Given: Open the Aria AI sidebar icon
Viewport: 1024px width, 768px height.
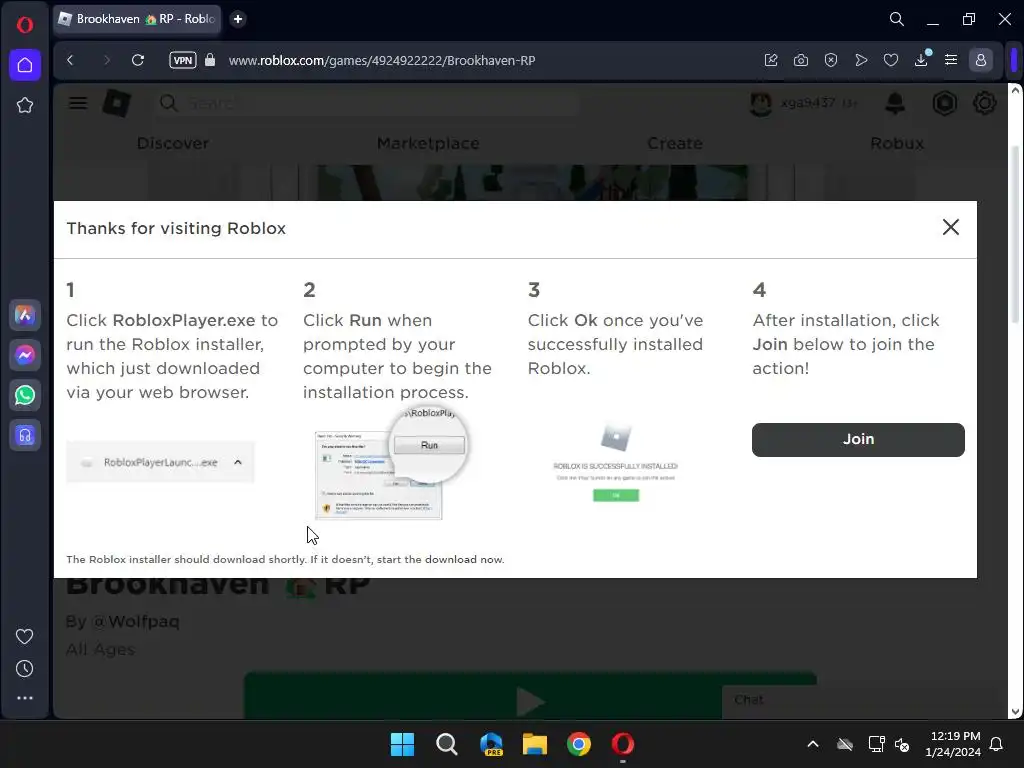Looking at the screenshot, I should coord(25,315).
